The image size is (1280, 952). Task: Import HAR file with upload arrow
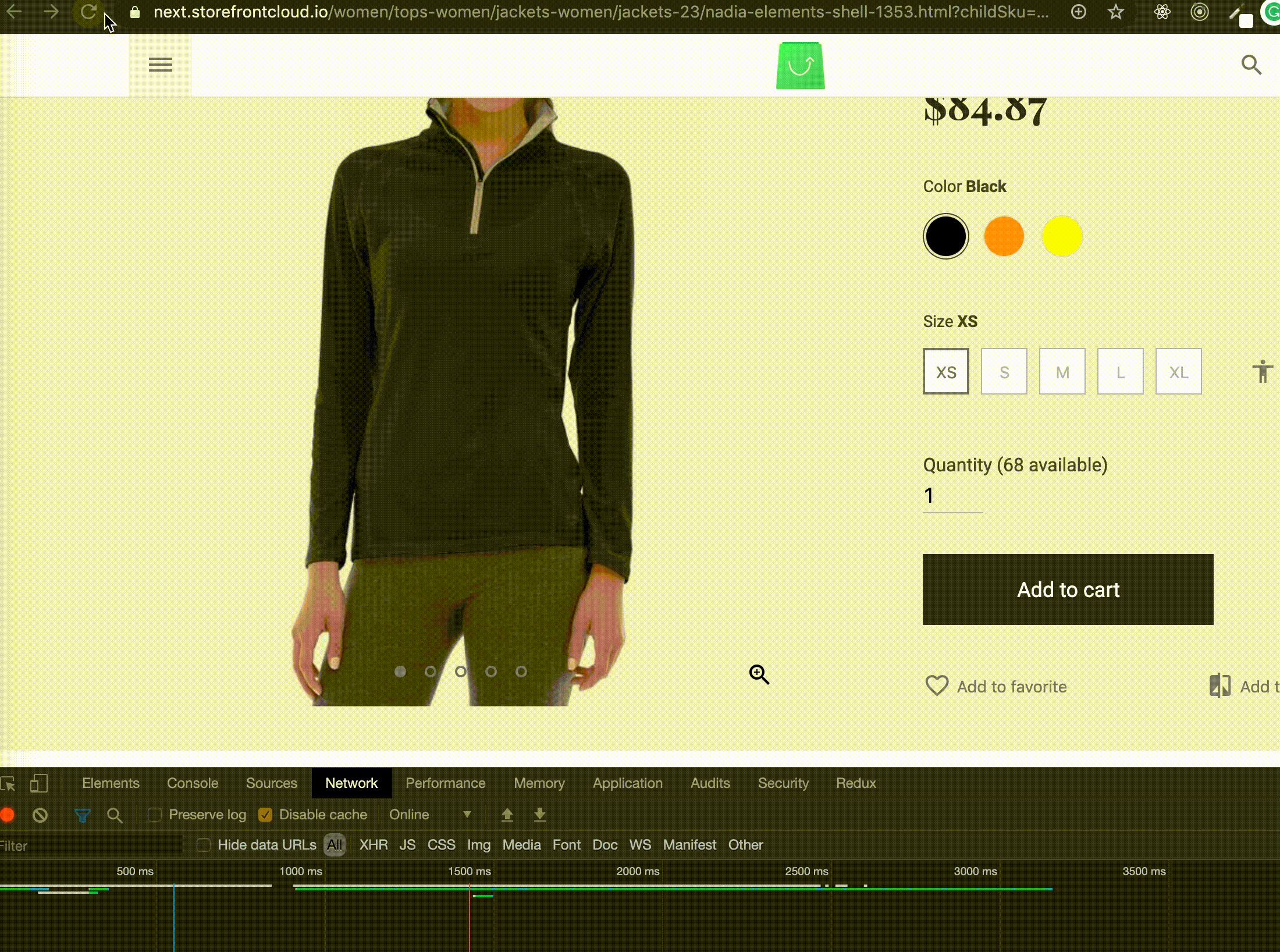tap(507, 815)
